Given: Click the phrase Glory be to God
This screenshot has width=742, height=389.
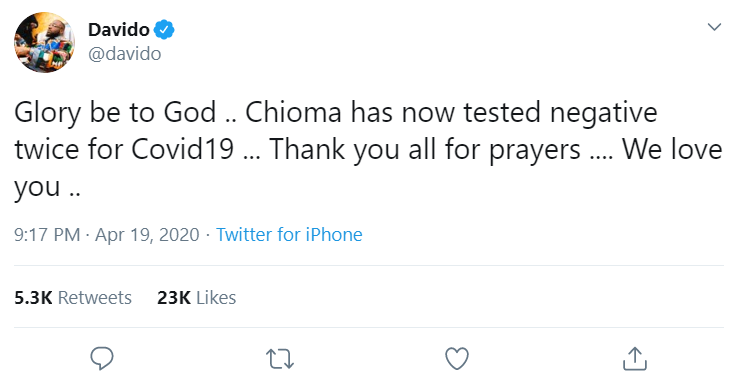Looking at the screenshot, I should pos(115,114).
